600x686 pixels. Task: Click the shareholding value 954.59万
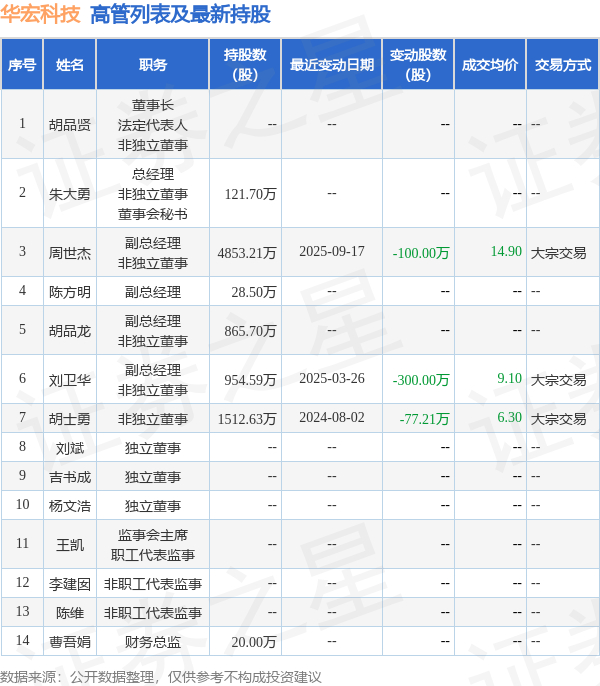pos(250,380)
